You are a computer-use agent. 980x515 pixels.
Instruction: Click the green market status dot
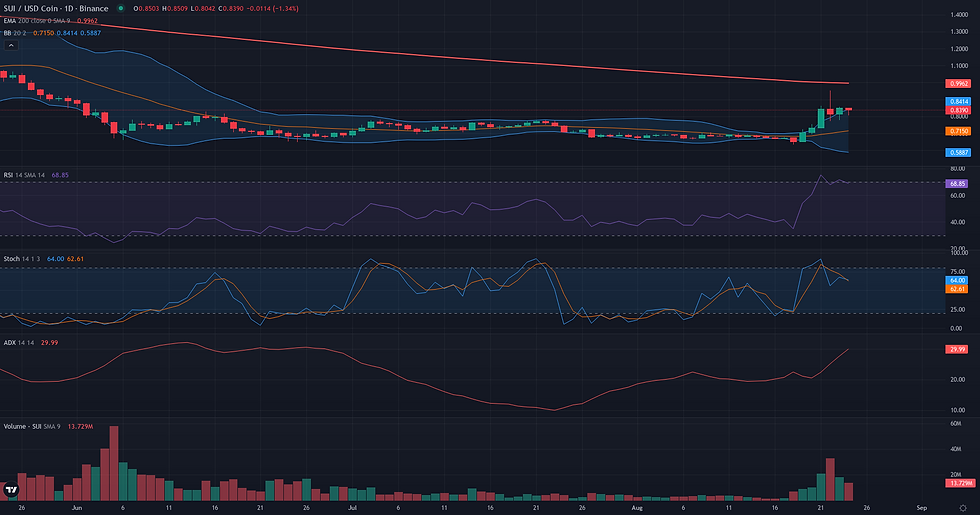coord(121,9)
